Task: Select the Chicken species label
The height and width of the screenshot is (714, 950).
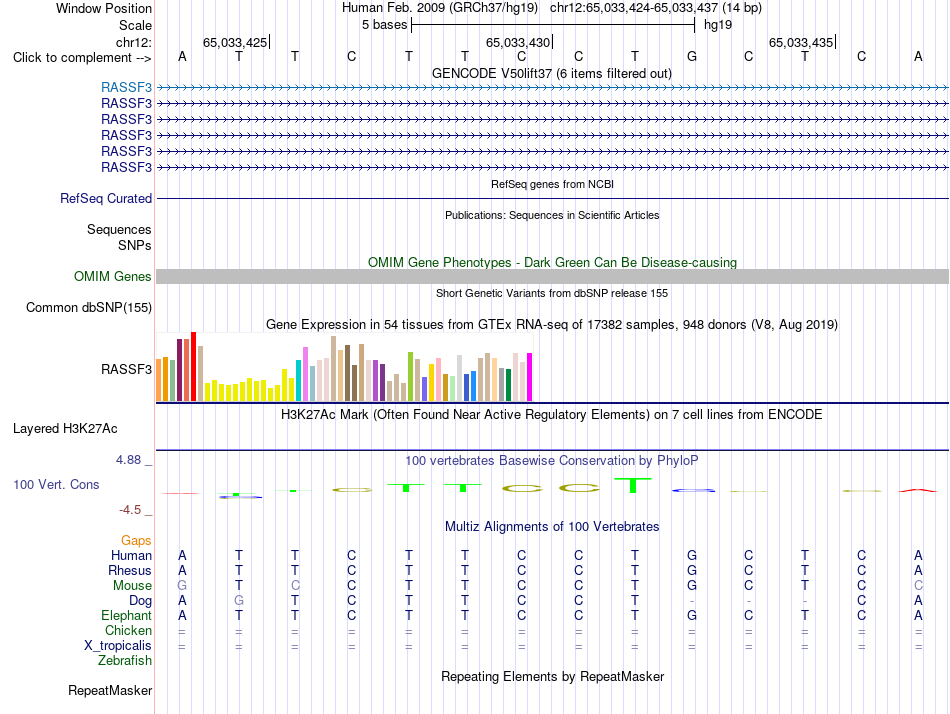Action: point(128,630)
